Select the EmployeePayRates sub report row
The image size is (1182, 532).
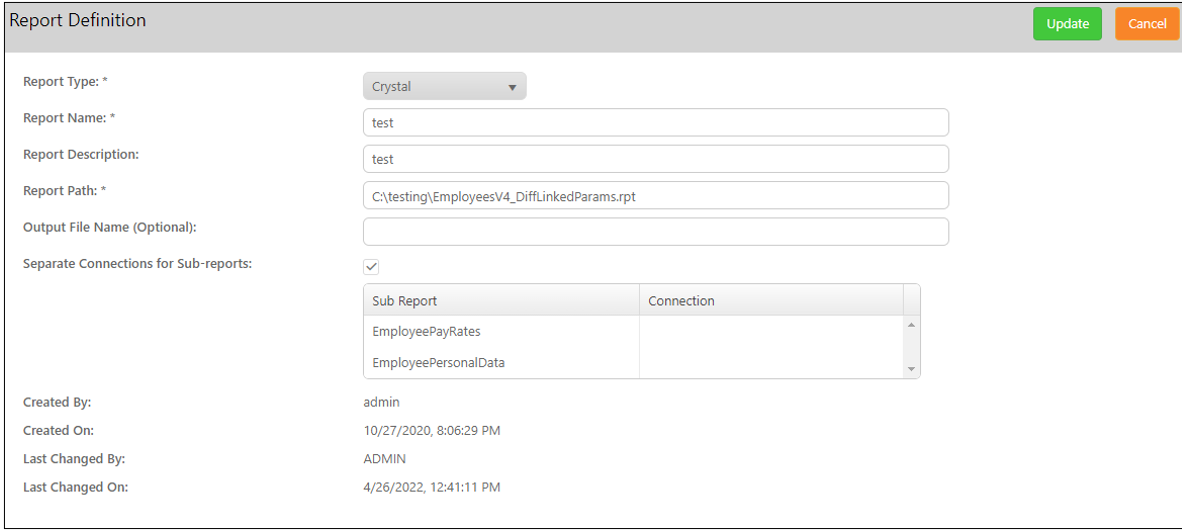(633, 331)
